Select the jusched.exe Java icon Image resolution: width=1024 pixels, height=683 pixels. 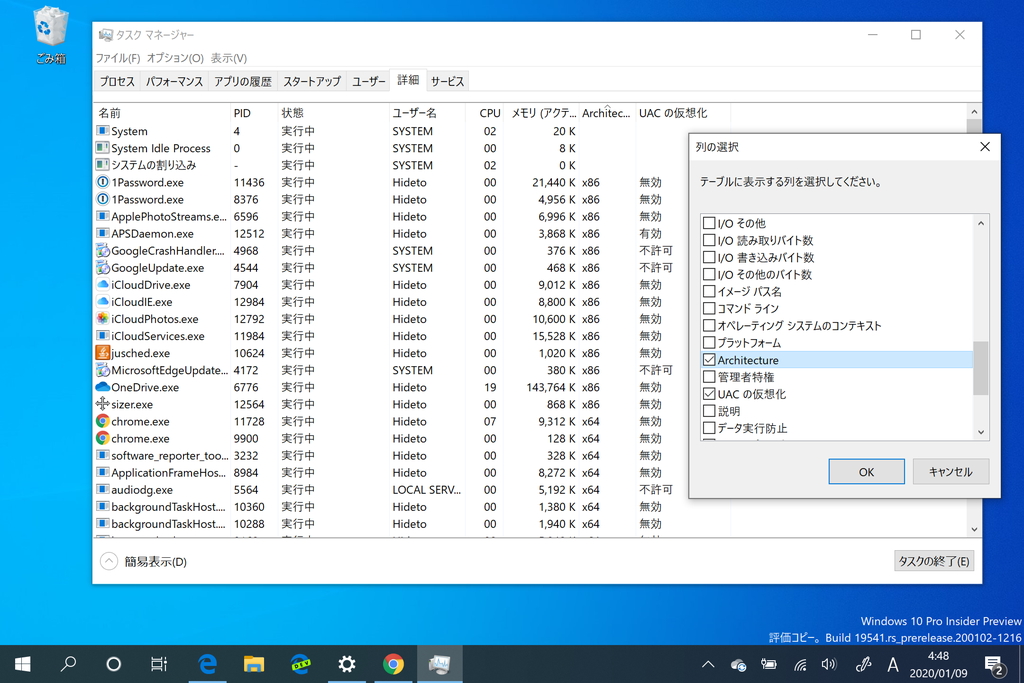click(x=103, y=353)
